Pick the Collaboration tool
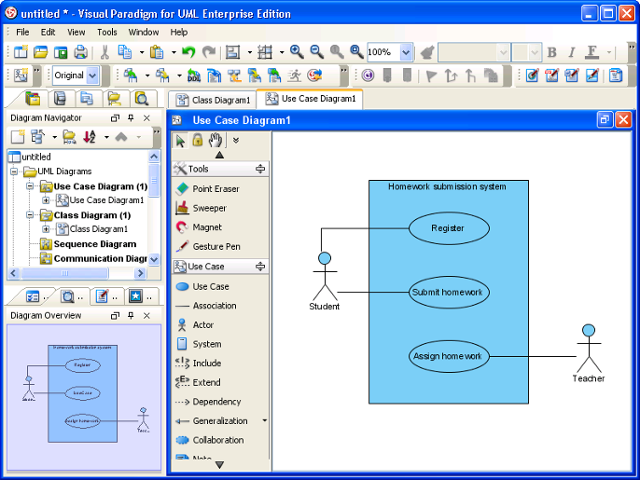 (220, 440)
